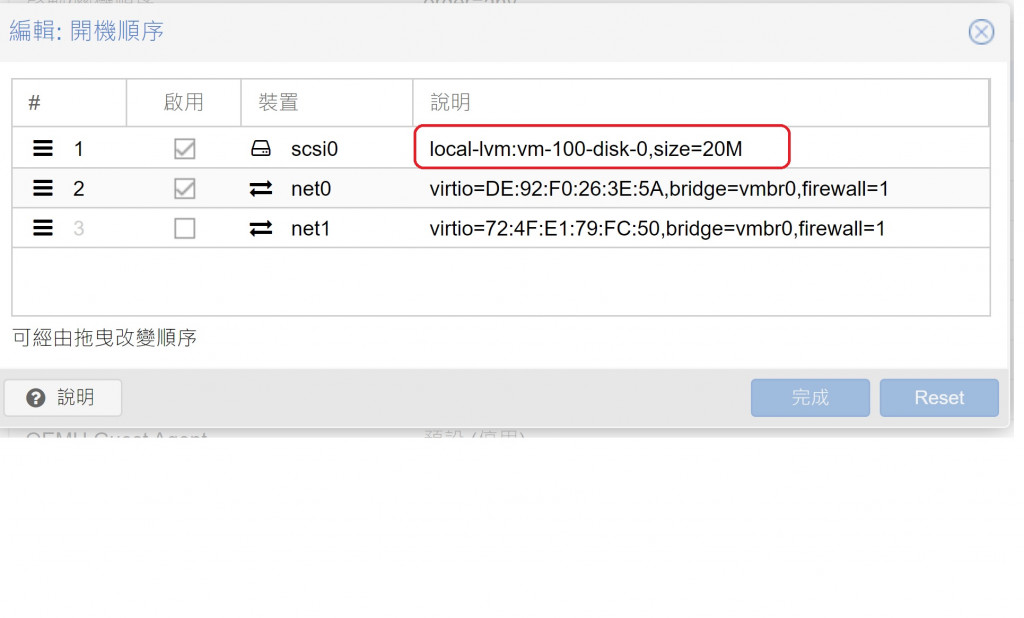Click the 完成 button

coord(810,398)
